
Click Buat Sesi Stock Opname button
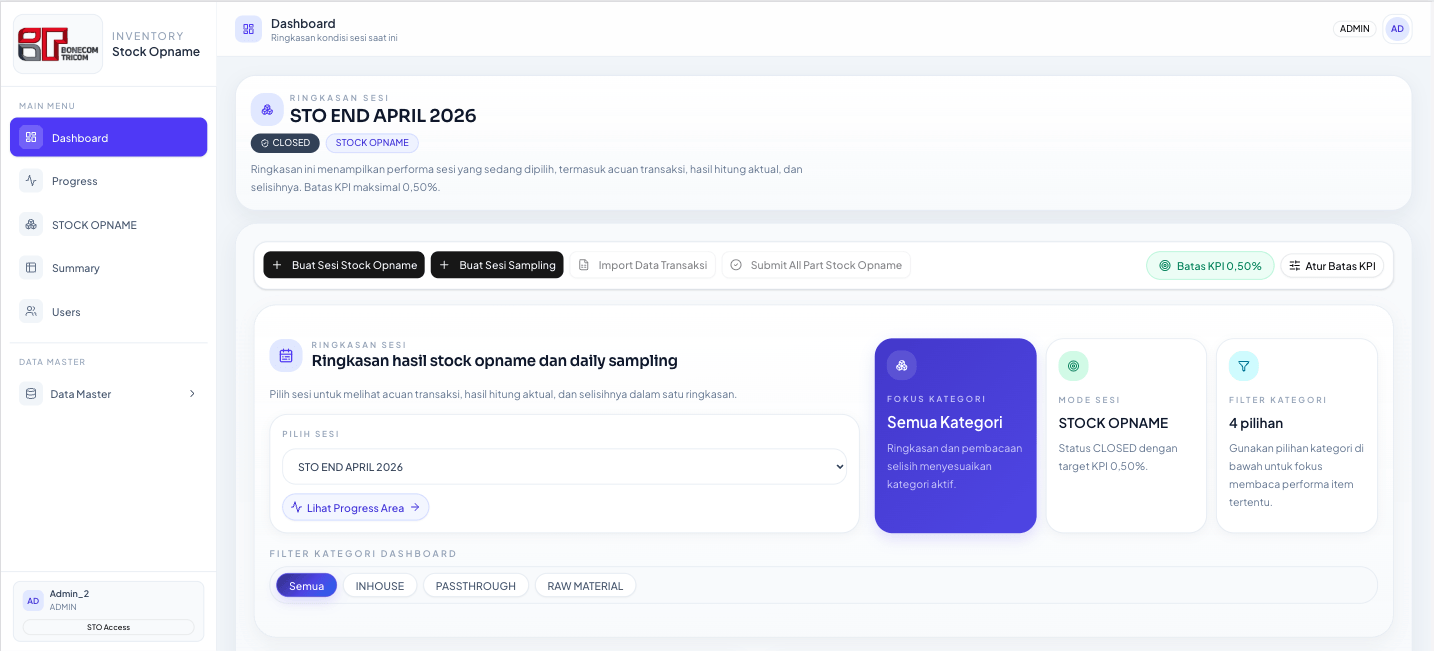pyautogui.click(x=344, y=265)
